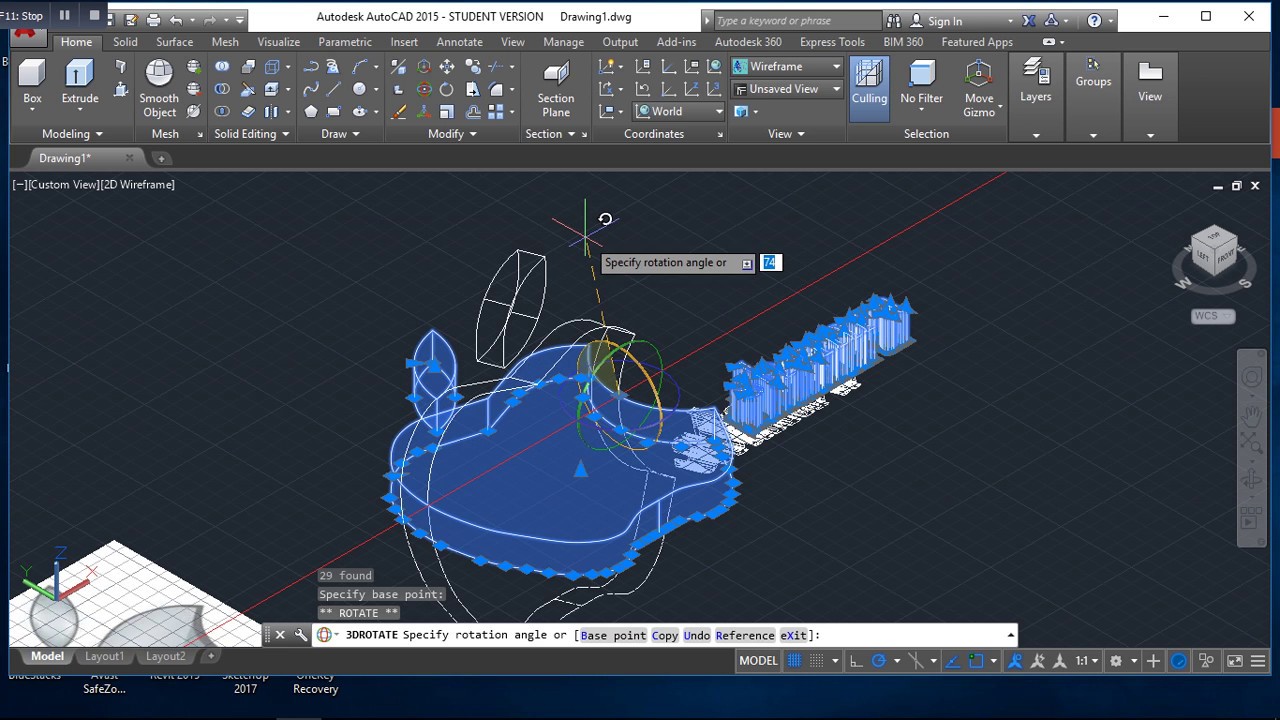Click the rotation angle input field
Image resolution: width=1280 pixels, height=720 pixels.
(x=769, y=262)
